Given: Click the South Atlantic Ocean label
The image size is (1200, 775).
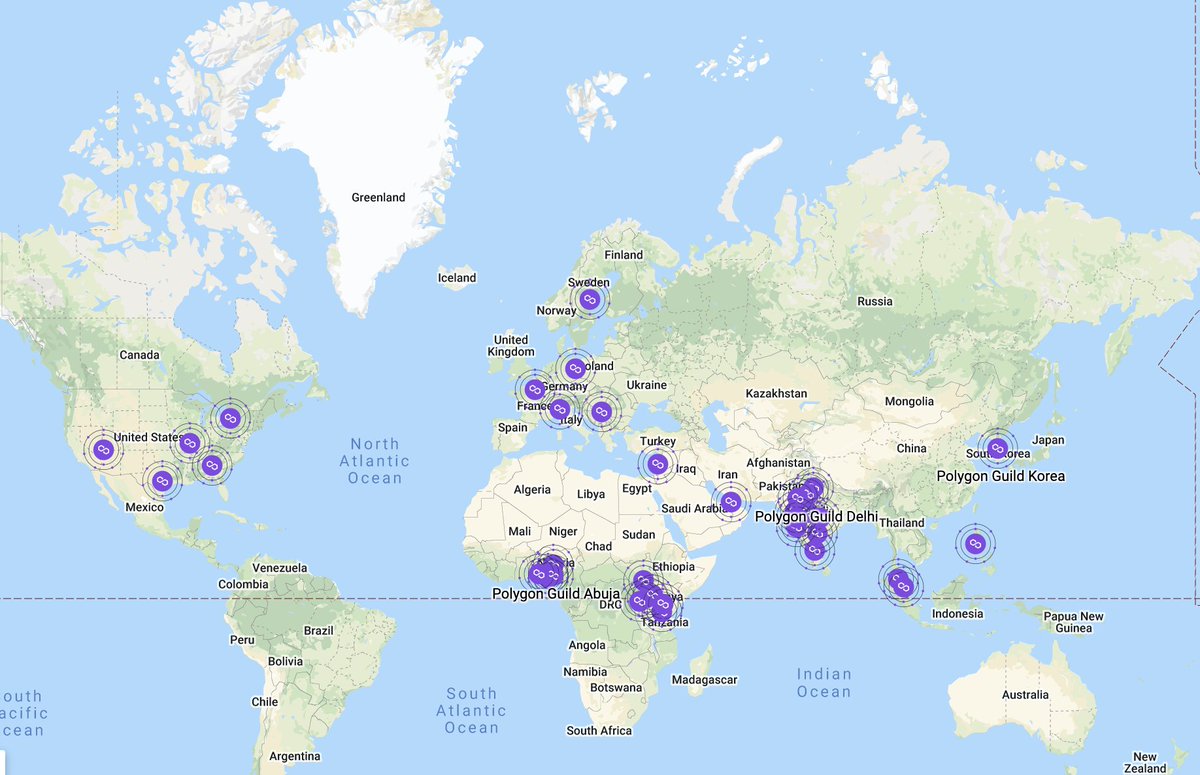Looking at the screenshot, I should [x=471, y=710].
